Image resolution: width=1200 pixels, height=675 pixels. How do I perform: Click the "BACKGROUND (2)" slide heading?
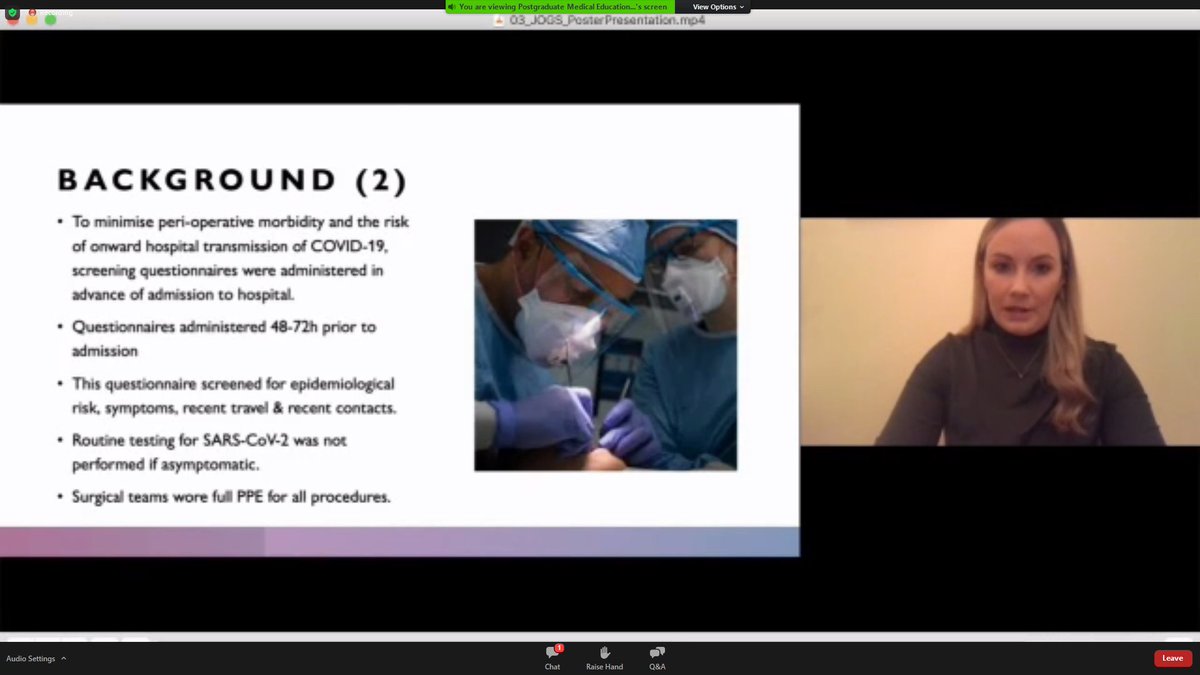(x=232, y=181)
